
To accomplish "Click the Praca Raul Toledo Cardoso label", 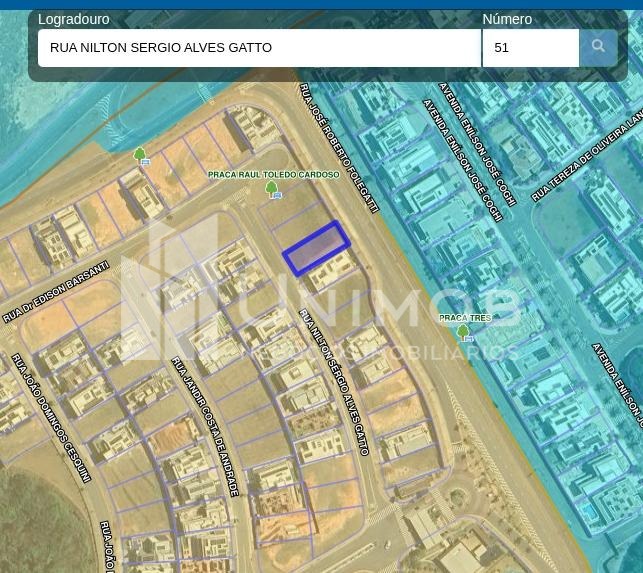I will [273, 174].
